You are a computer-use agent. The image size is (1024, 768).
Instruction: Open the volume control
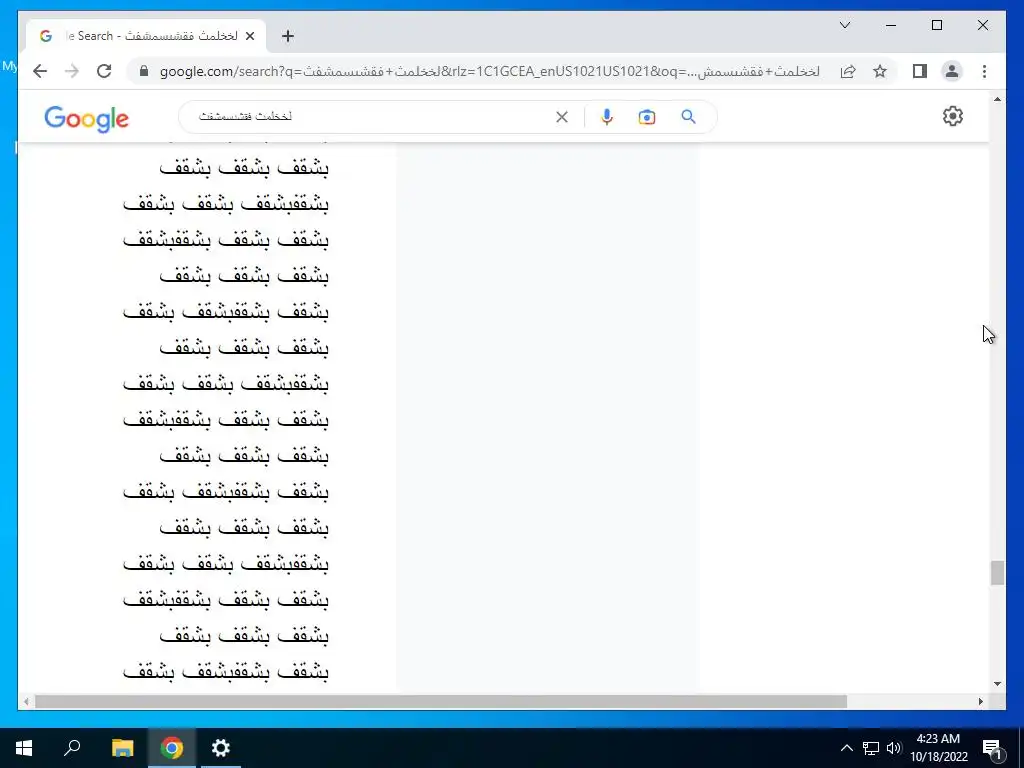894,748
